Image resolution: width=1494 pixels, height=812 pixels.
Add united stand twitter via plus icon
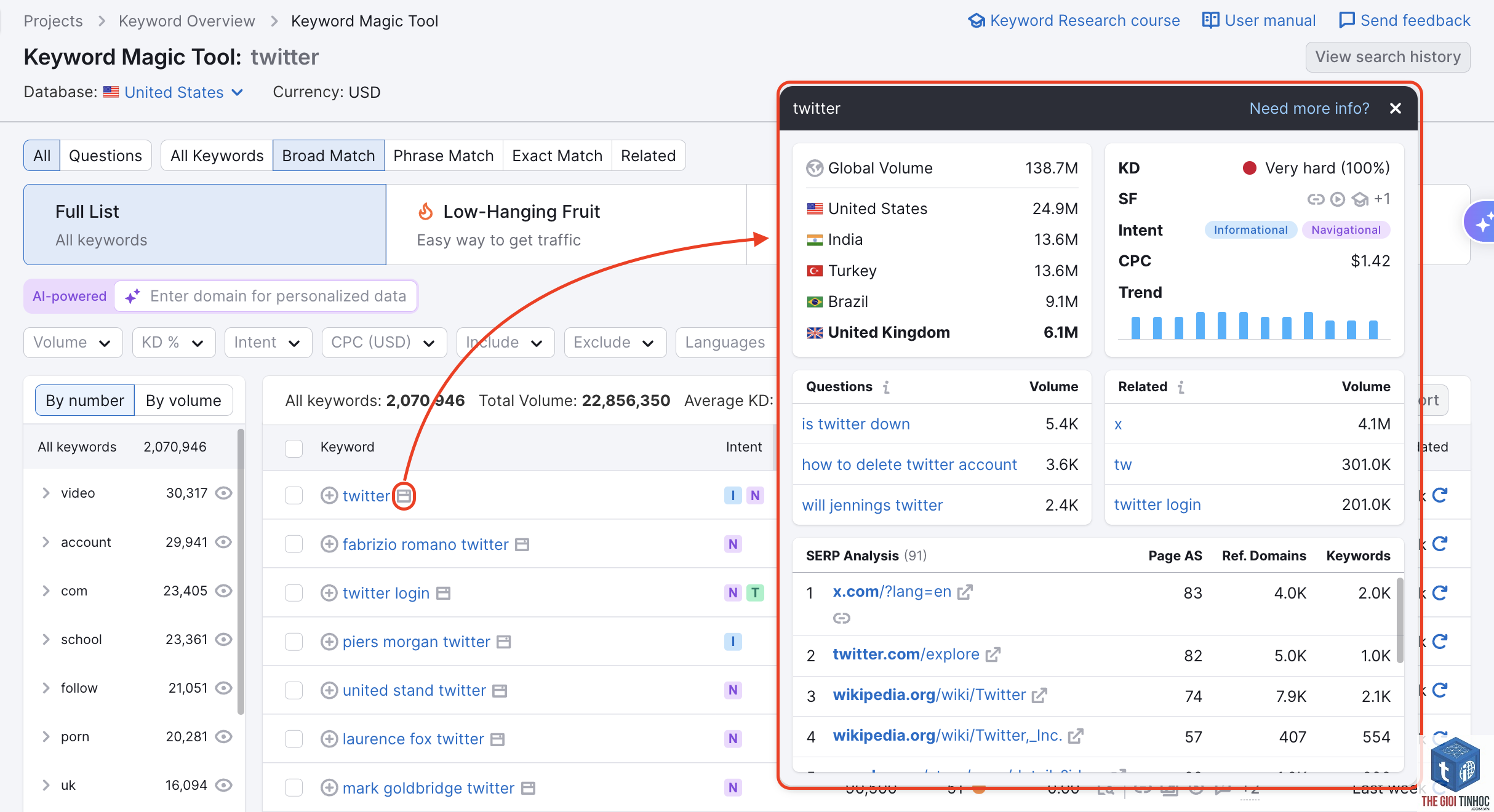pos(329,690)
